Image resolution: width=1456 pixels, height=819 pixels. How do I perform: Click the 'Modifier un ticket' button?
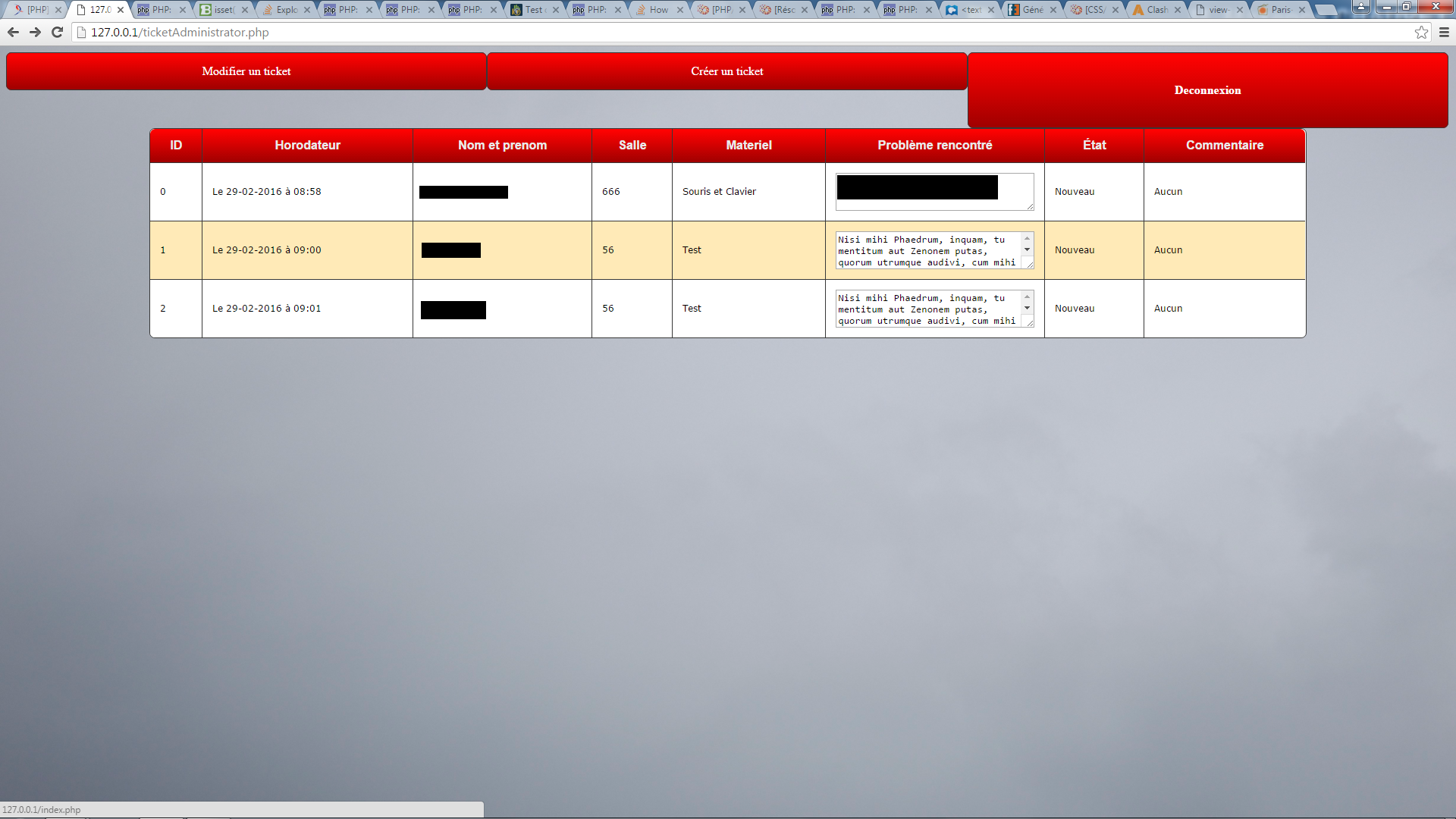246,71
